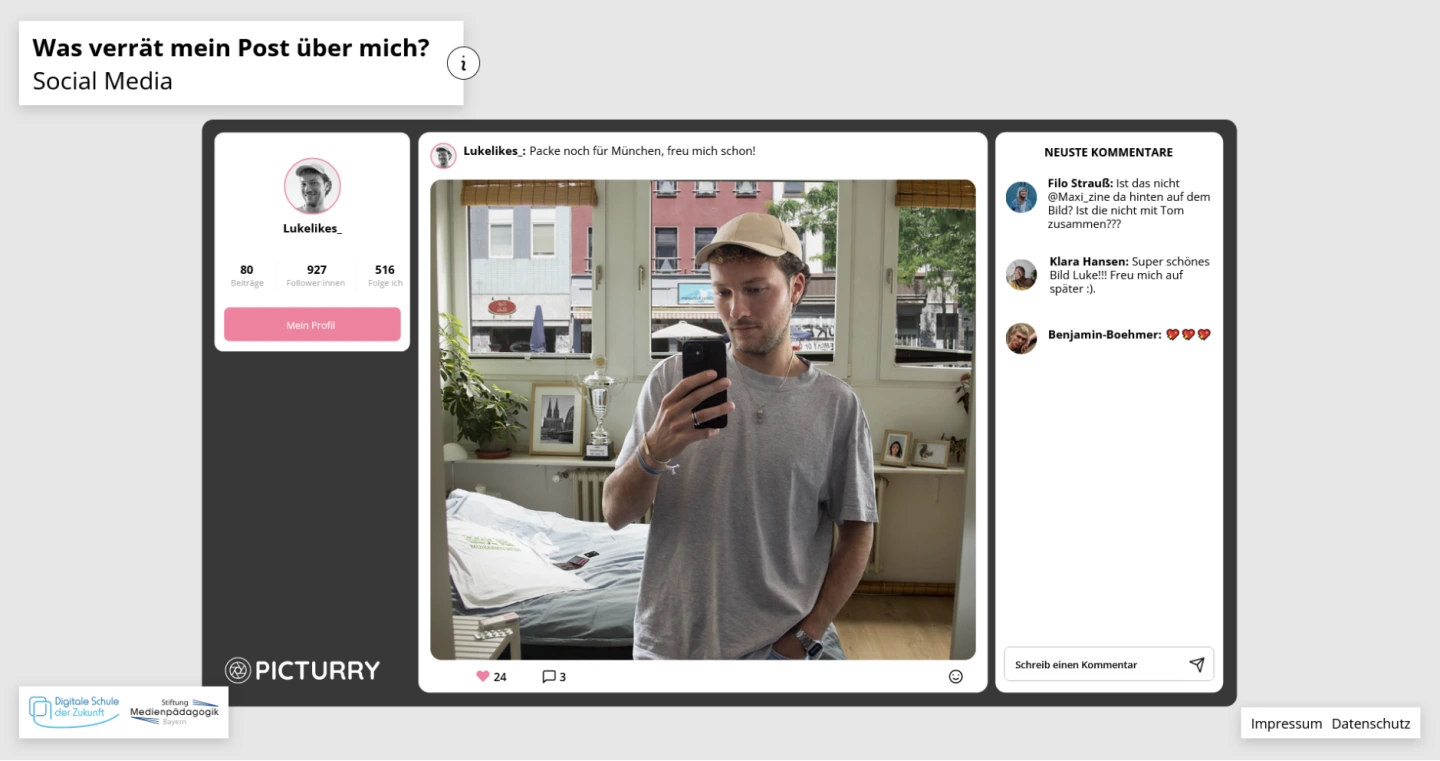Screen dimensions: 1440x761
Task: Click Klara Hansen's comment avatar
Action: [1021, 275]
